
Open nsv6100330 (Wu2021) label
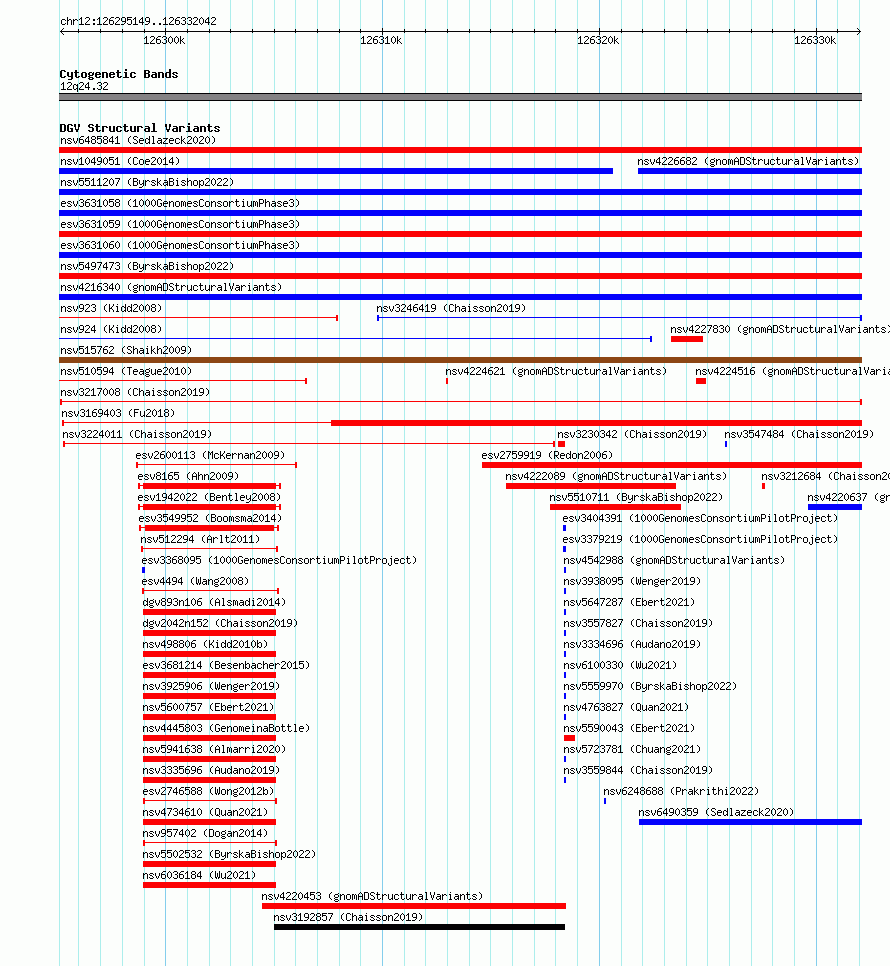[x=620, y=664]
